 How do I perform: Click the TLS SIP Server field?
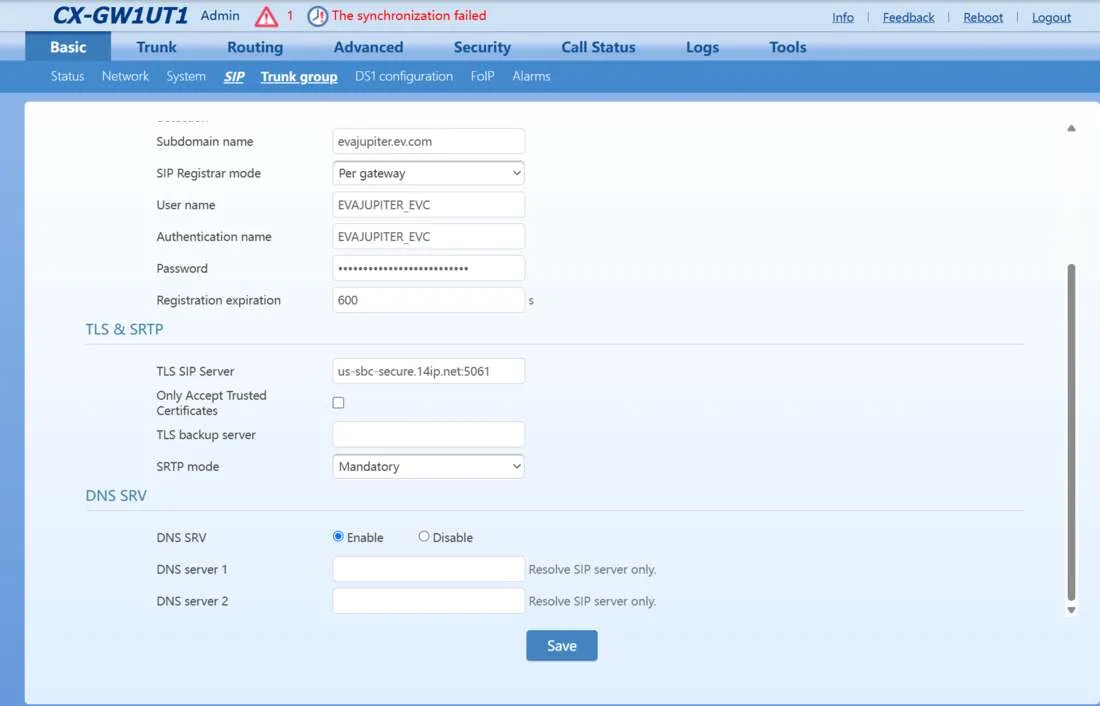429,371
